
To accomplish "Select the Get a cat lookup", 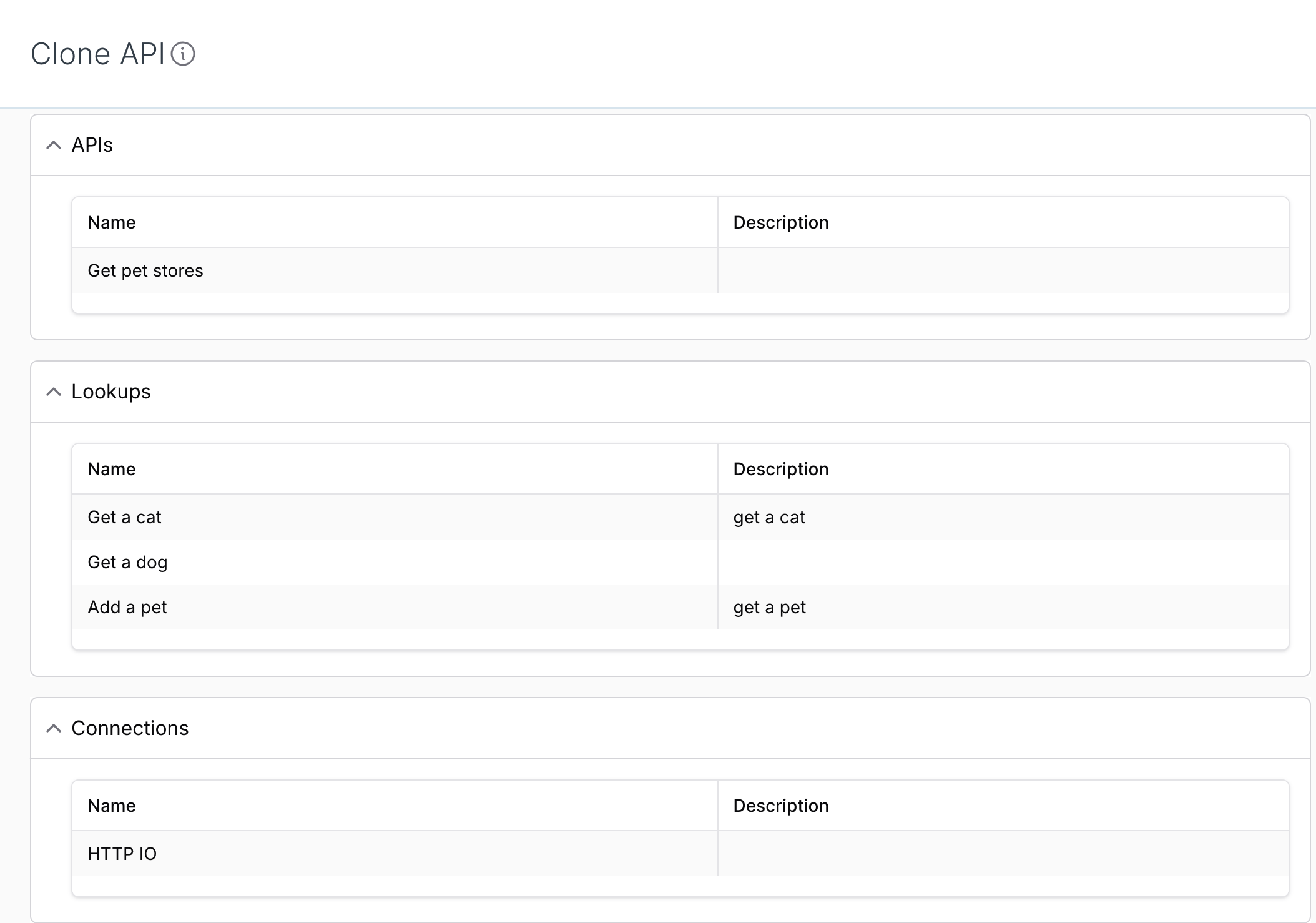I will [680, 517].
